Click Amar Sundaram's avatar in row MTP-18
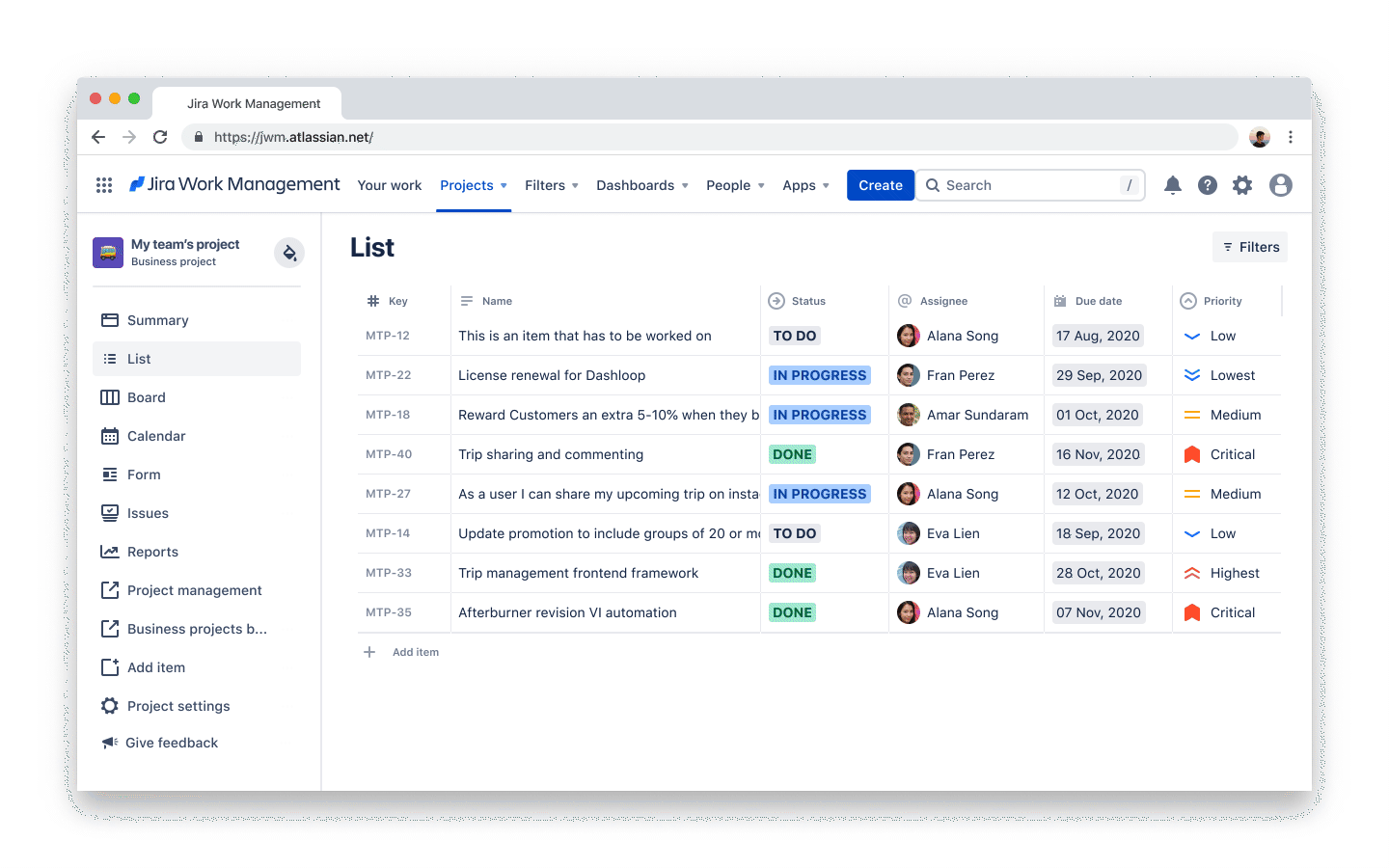1389x868 pixels. pos(909,415)
